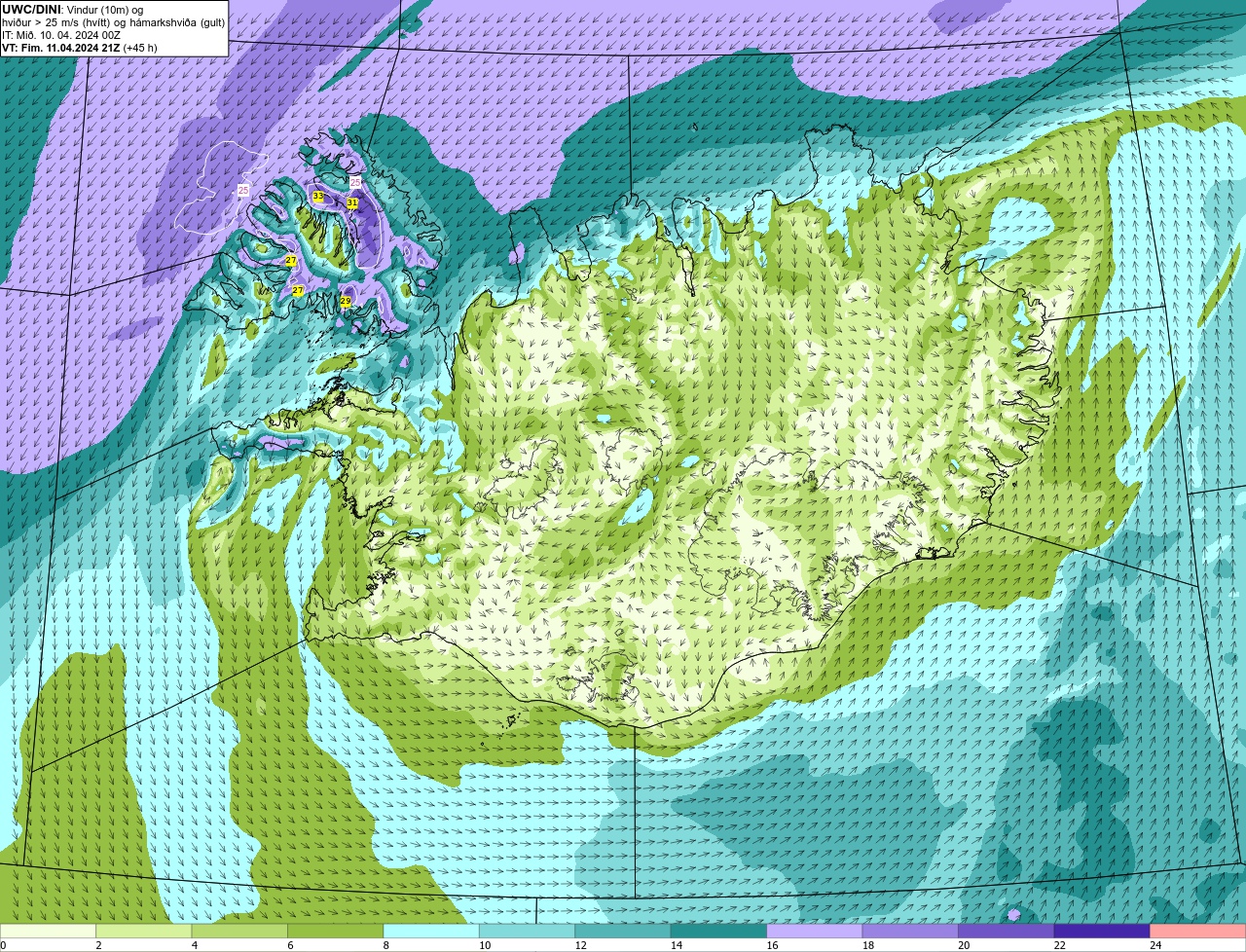Click the legend scale number 0

(4, 945)
